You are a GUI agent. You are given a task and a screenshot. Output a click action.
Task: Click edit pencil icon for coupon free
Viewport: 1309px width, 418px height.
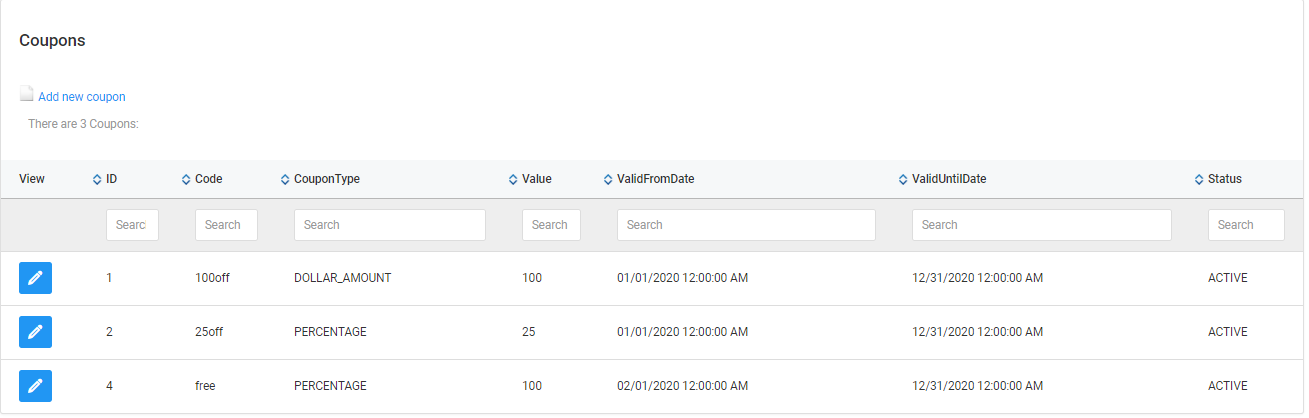[x=35, y=386]
